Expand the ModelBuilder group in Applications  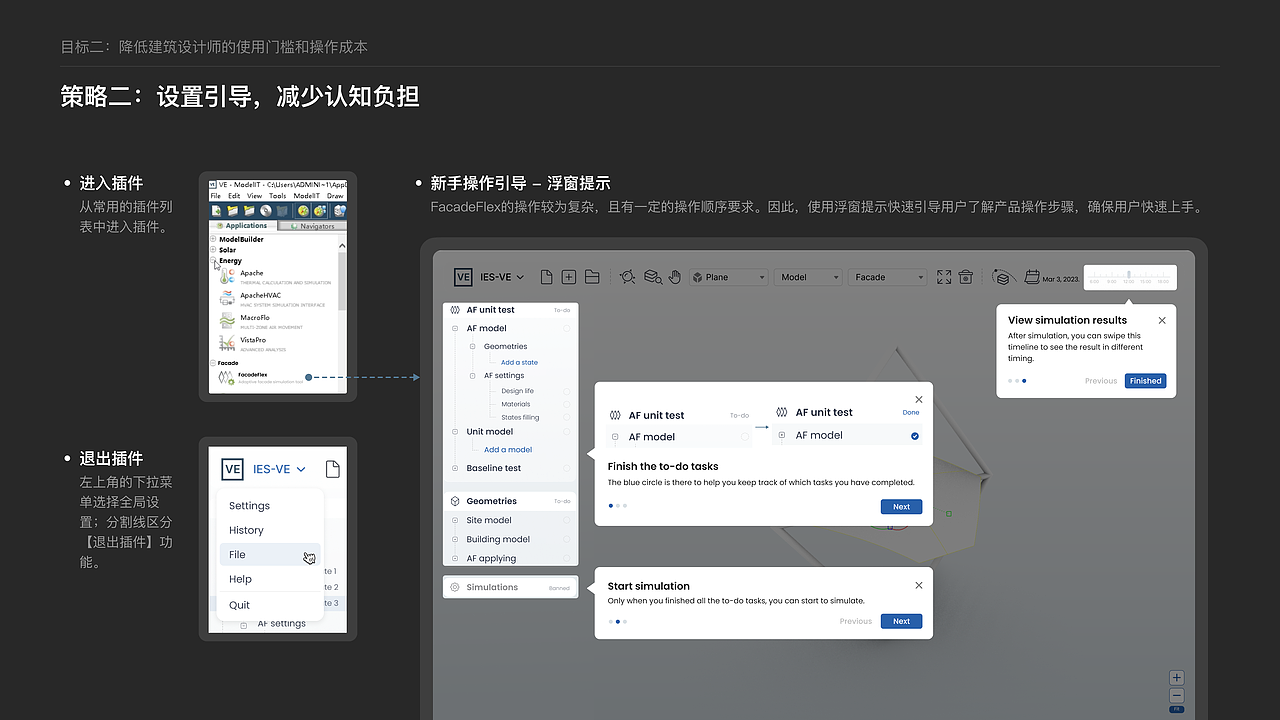point(214,240)
